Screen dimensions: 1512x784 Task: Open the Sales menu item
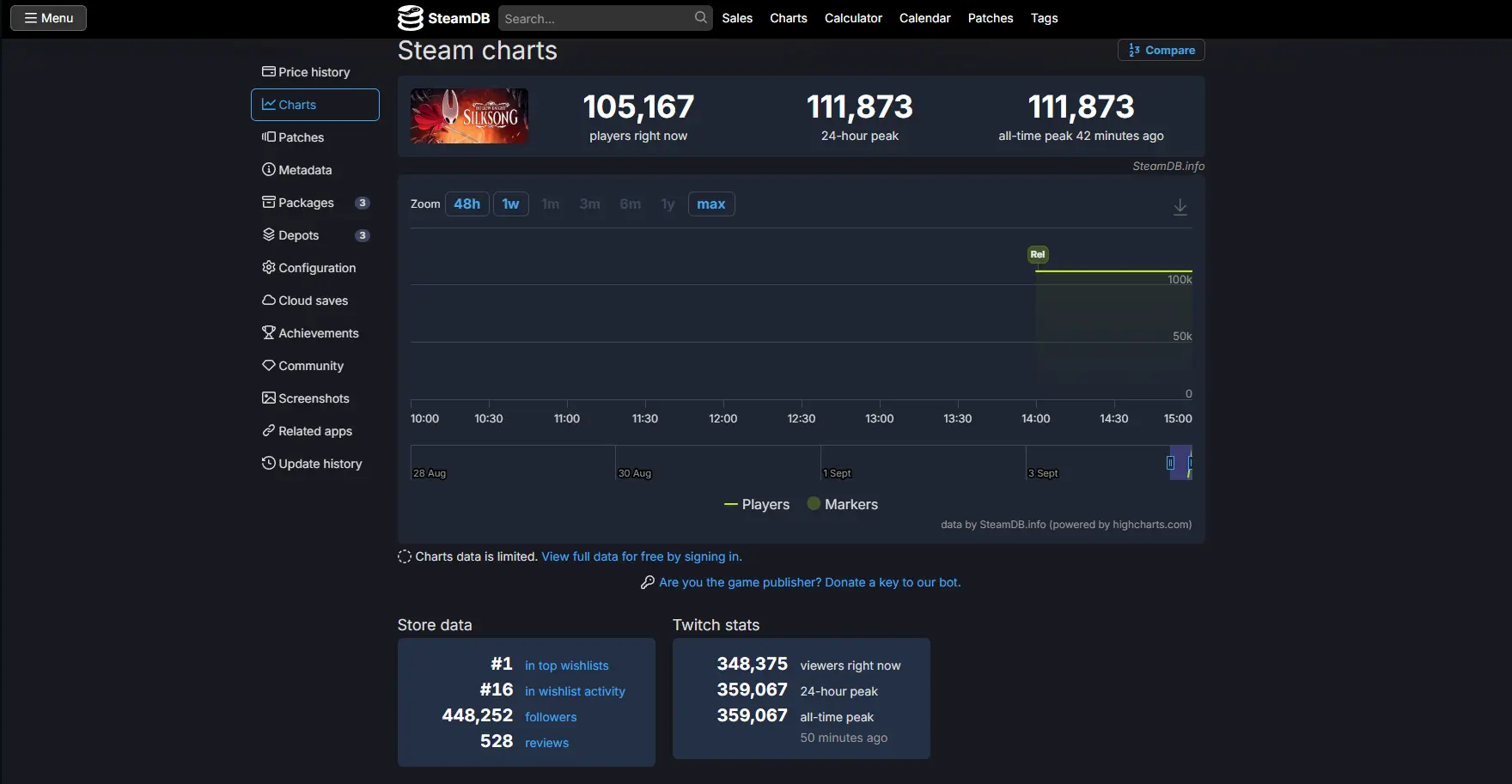tap(737, 18)
